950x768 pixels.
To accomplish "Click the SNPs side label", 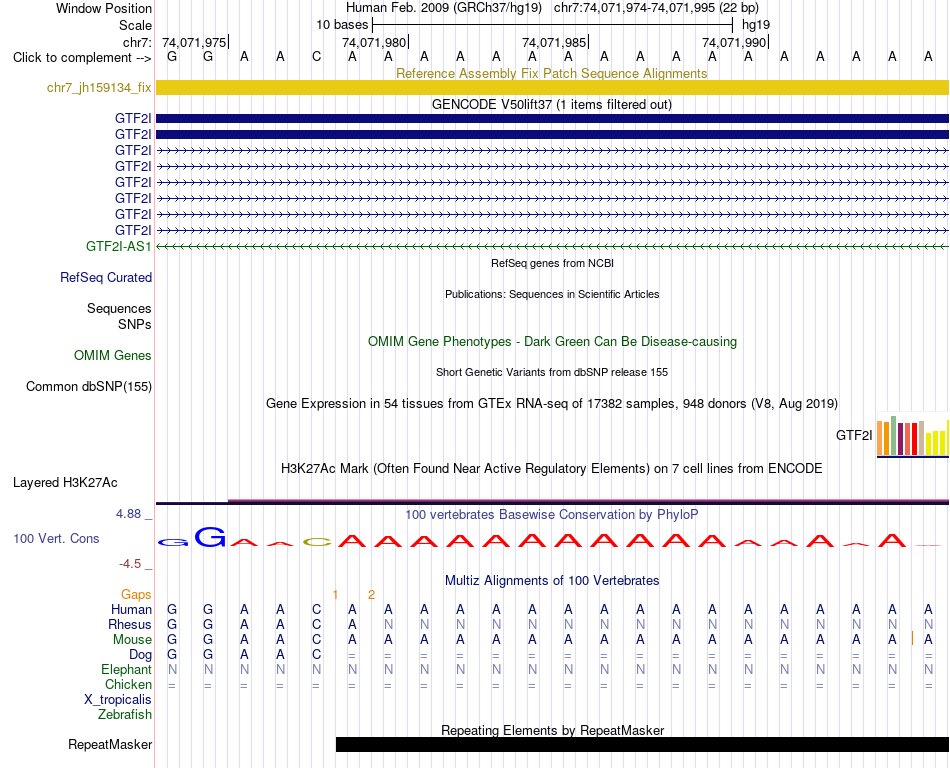I will point(135,324).
